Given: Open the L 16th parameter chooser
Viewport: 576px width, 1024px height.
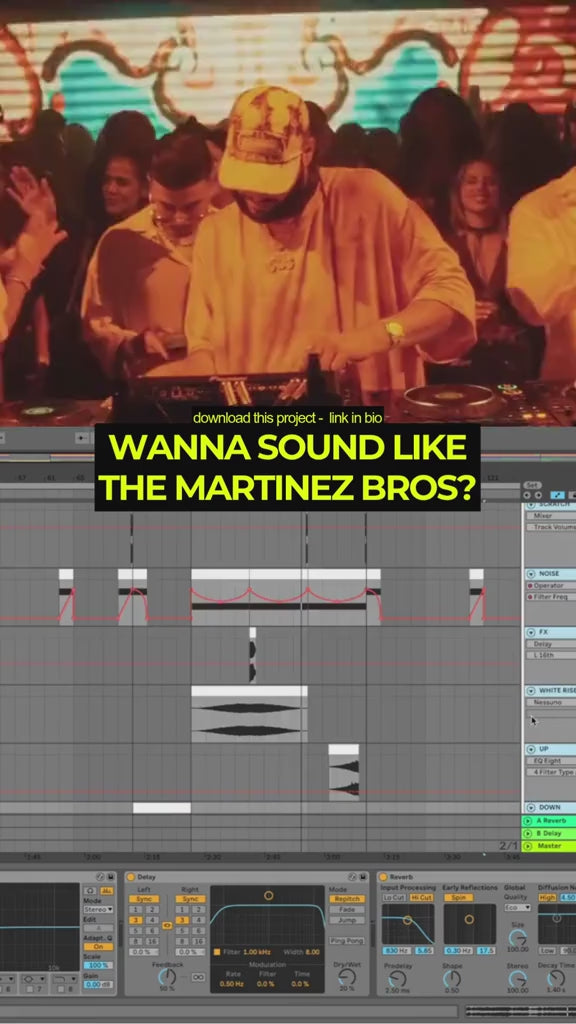Looking at the screenshot, I should (x=551, y=655).
